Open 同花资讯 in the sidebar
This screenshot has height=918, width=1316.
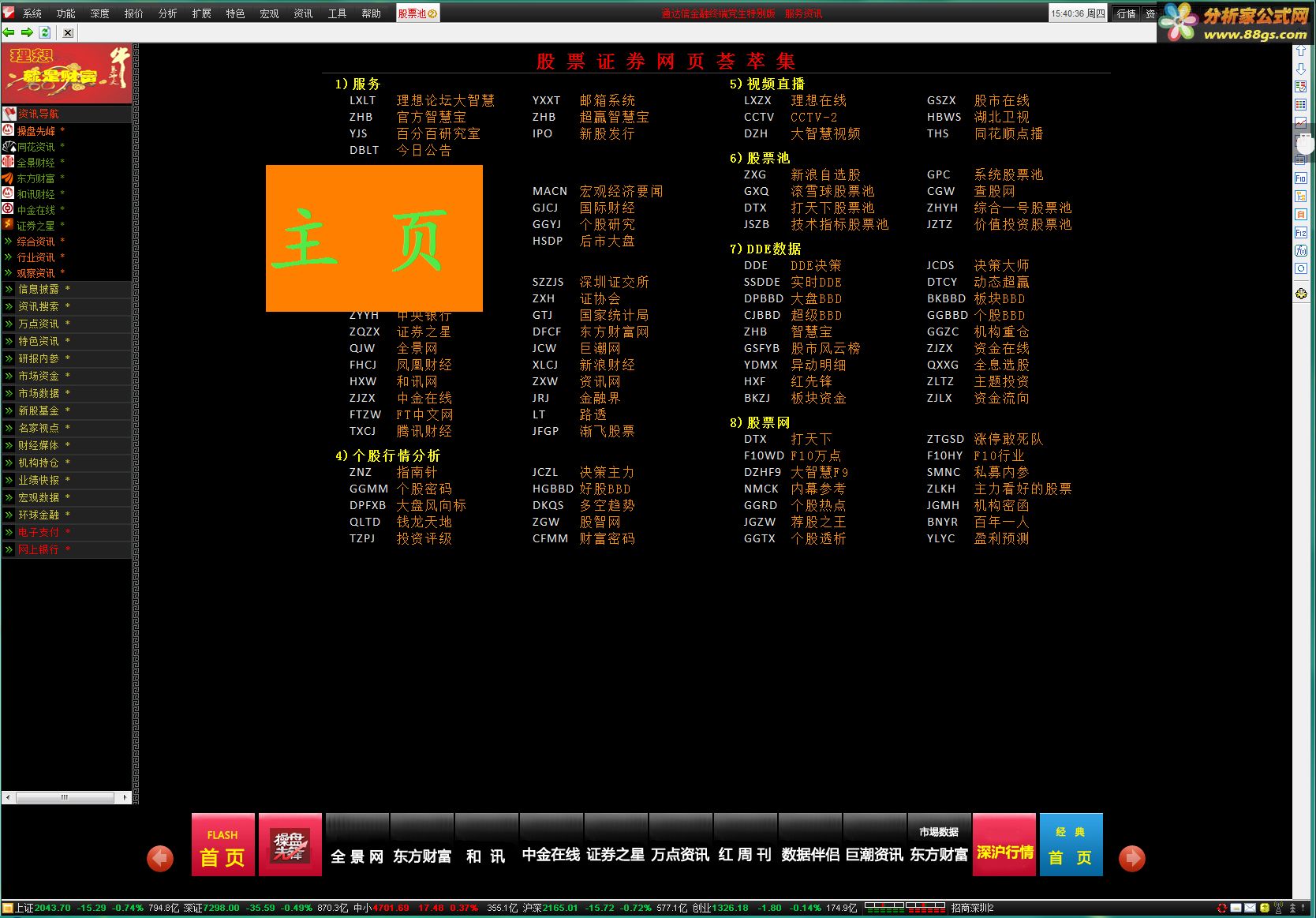coord(36,147)
